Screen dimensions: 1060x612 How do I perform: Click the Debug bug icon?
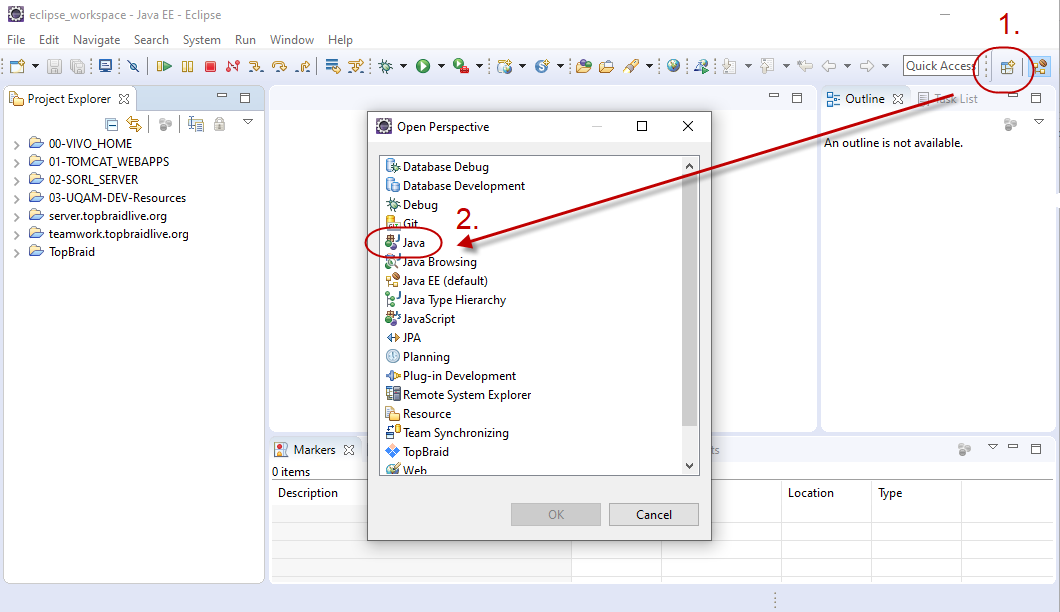pyautogui.click(x=386, y=66)
